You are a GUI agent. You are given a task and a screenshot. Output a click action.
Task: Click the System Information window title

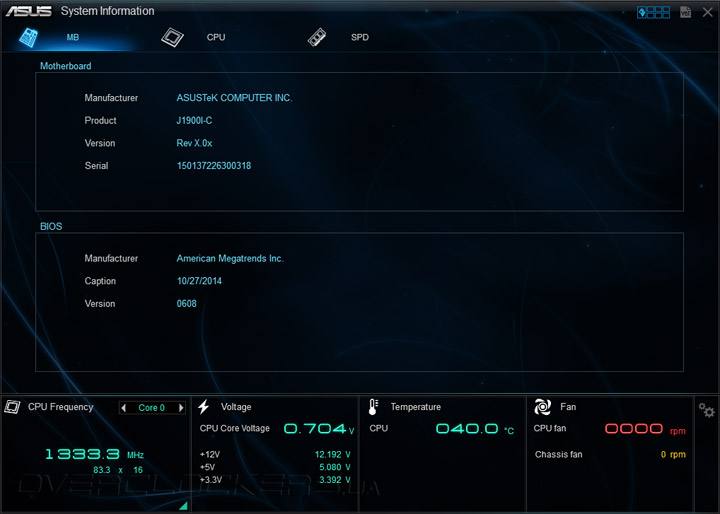tap(107, 11)
